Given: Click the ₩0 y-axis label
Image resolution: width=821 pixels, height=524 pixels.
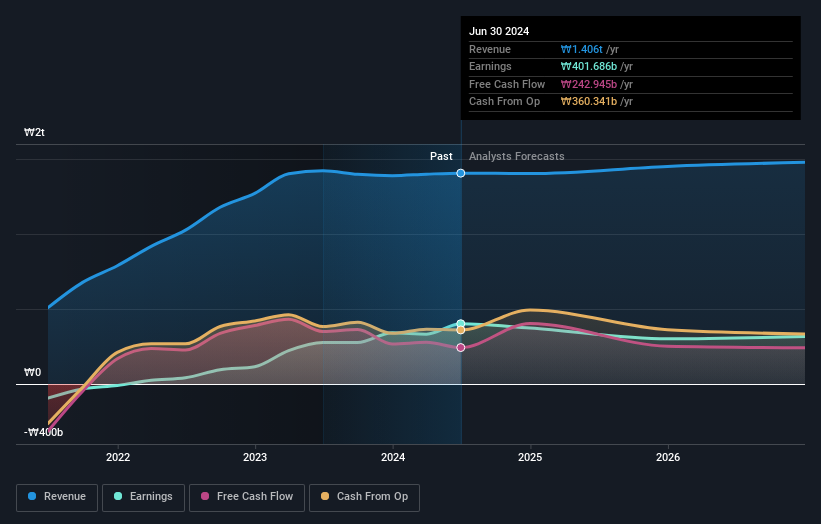Looking at the screenshot, I should 32,372.
